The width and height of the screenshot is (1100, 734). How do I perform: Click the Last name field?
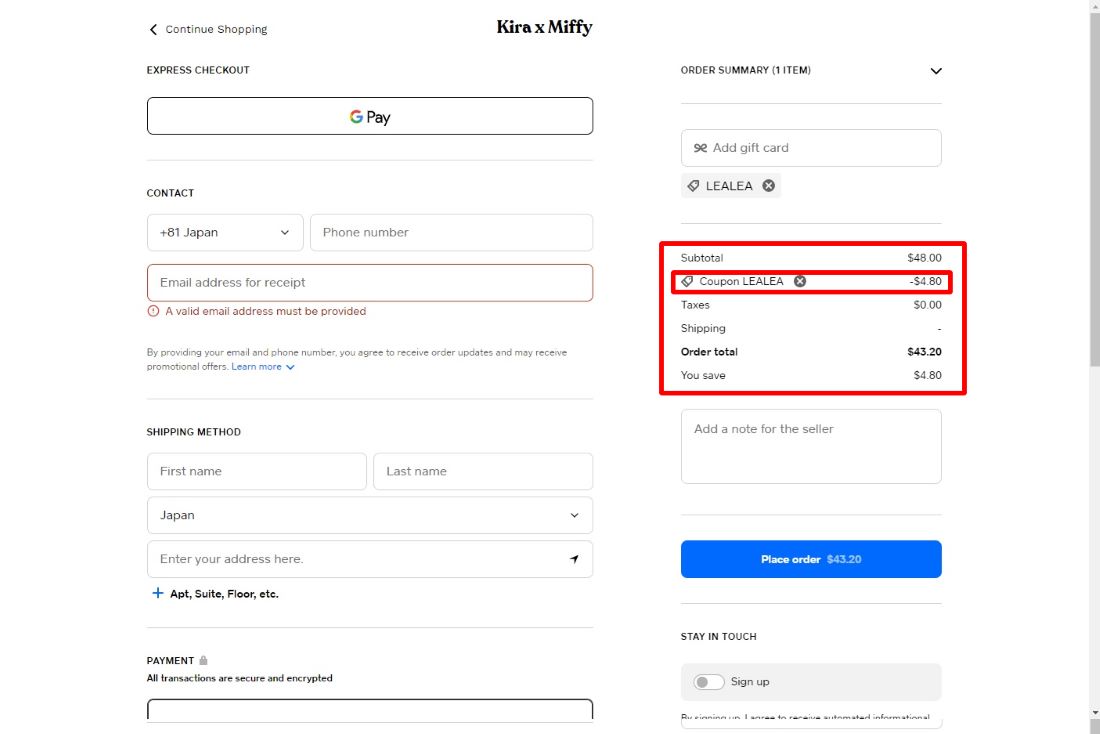point(483,472)
